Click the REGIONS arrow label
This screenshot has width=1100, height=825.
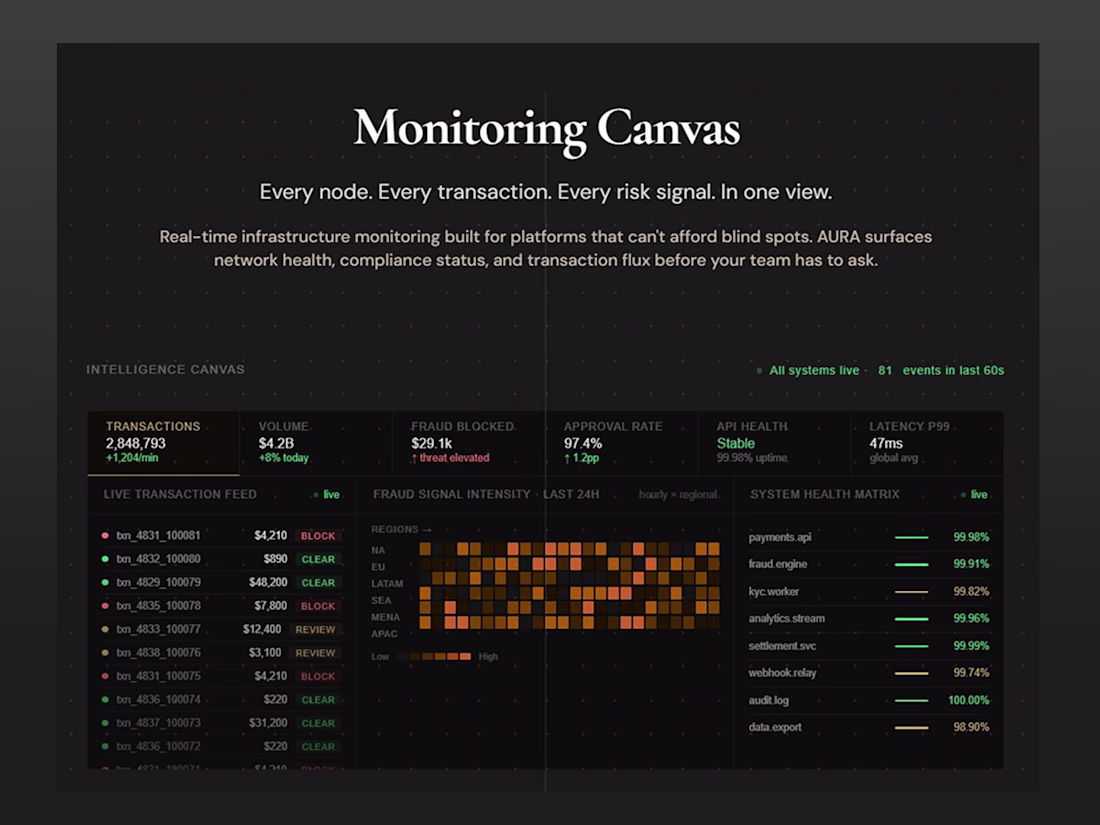pyautogui.click(x=401, y=529)
